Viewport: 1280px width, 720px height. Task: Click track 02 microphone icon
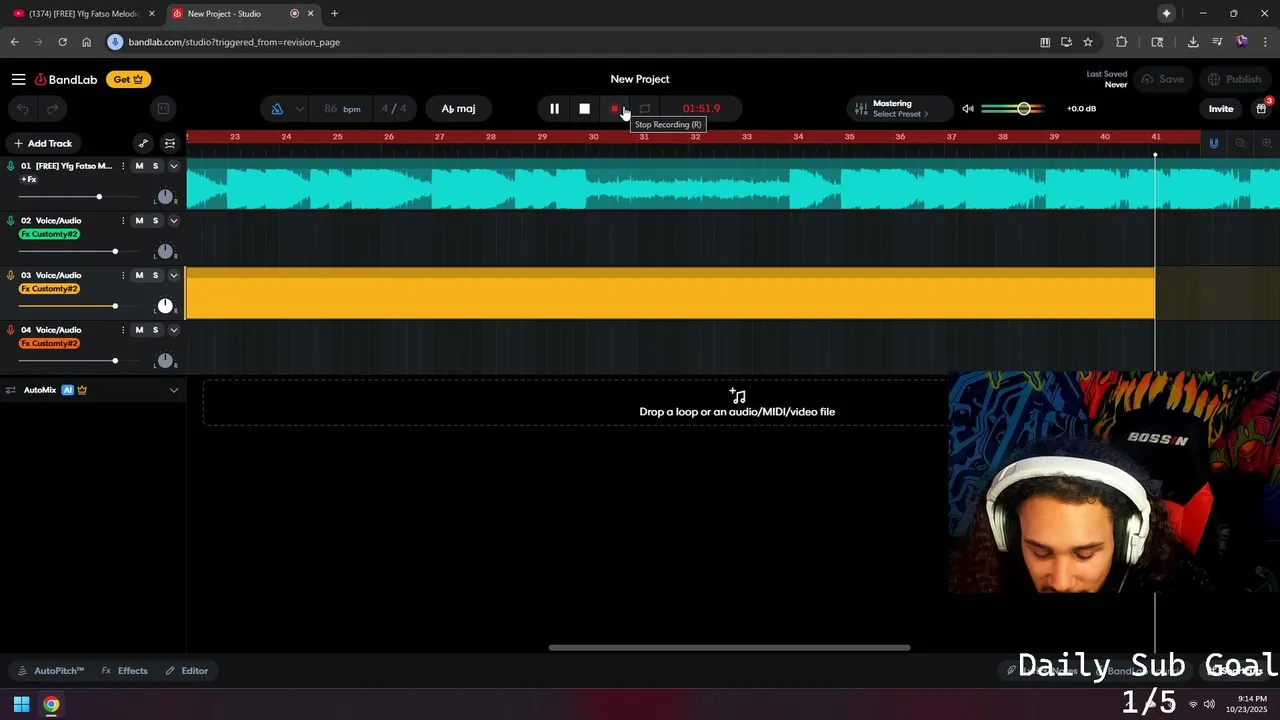click(x=11, y=220)
